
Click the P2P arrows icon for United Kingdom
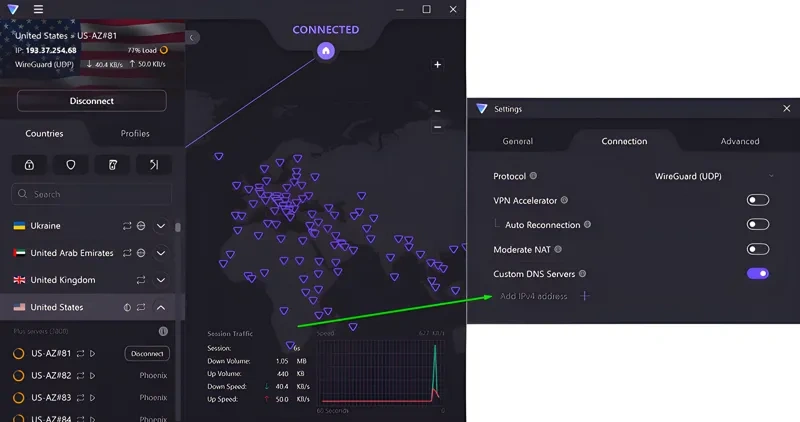click(141, 280)
